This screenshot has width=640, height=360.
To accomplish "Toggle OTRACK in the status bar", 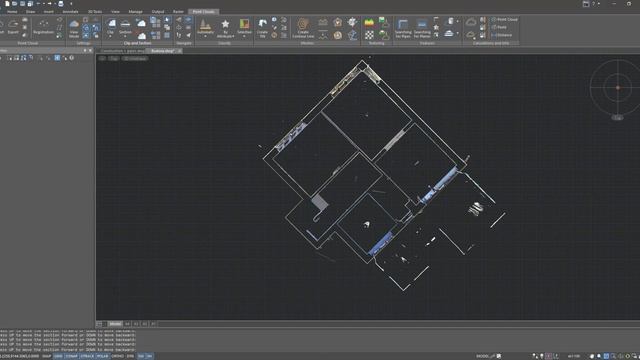I will click(x=87, y=356).
